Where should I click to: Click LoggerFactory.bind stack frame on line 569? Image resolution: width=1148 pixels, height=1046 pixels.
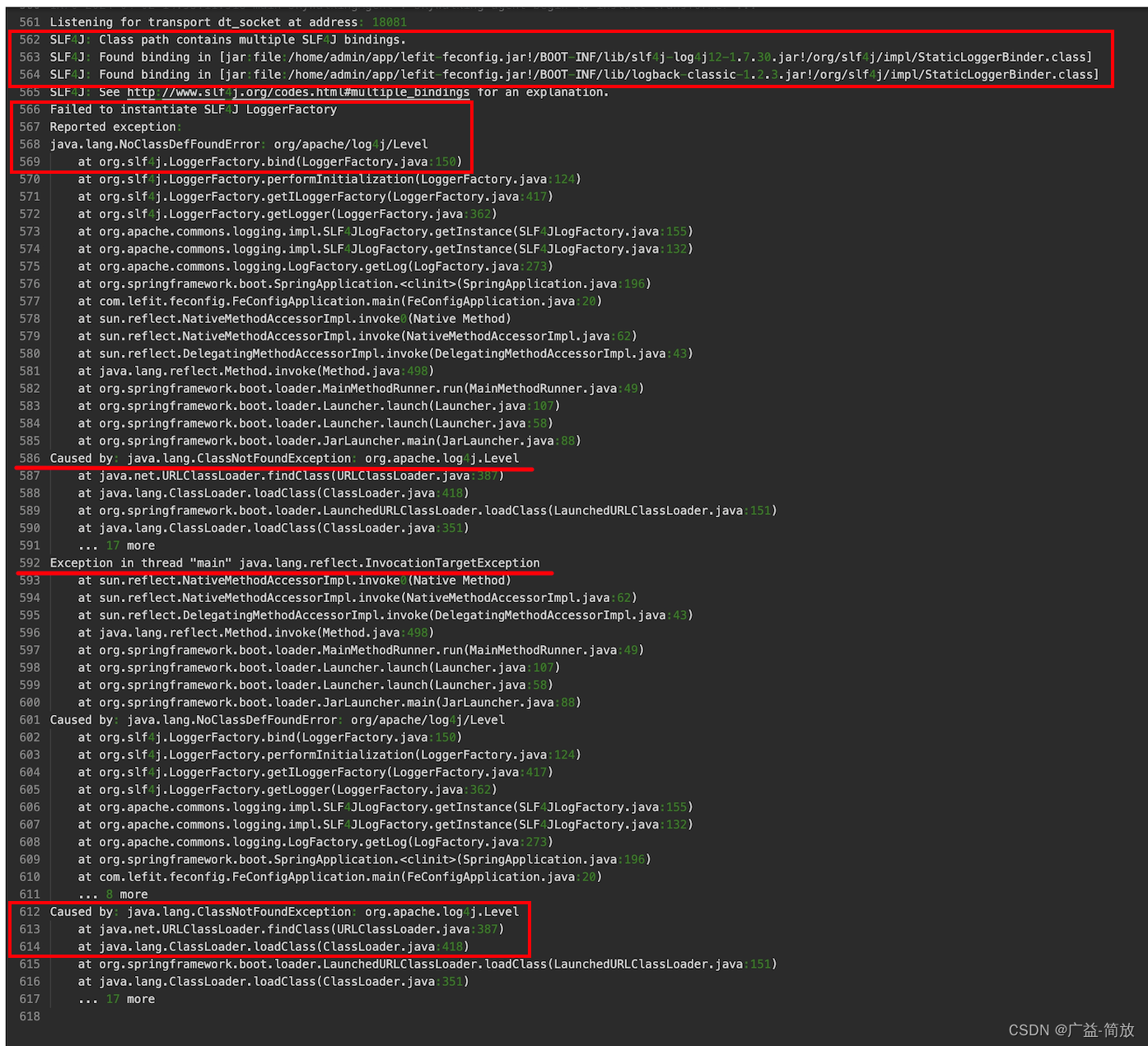click(270, 161)
